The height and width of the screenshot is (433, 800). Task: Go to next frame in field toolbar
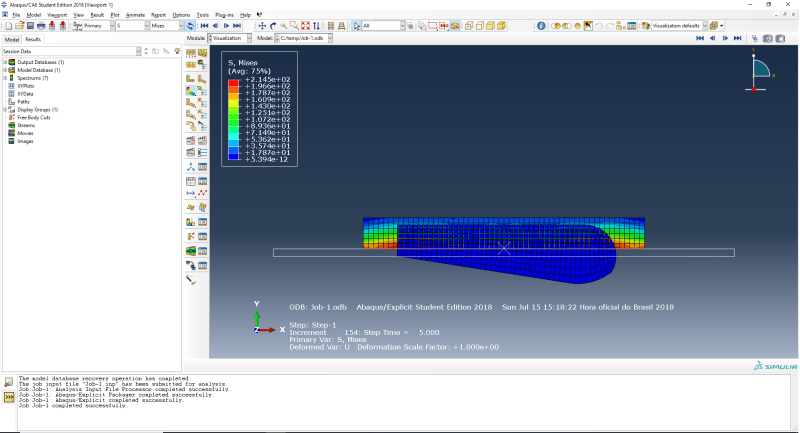click(x=226, y=26)
